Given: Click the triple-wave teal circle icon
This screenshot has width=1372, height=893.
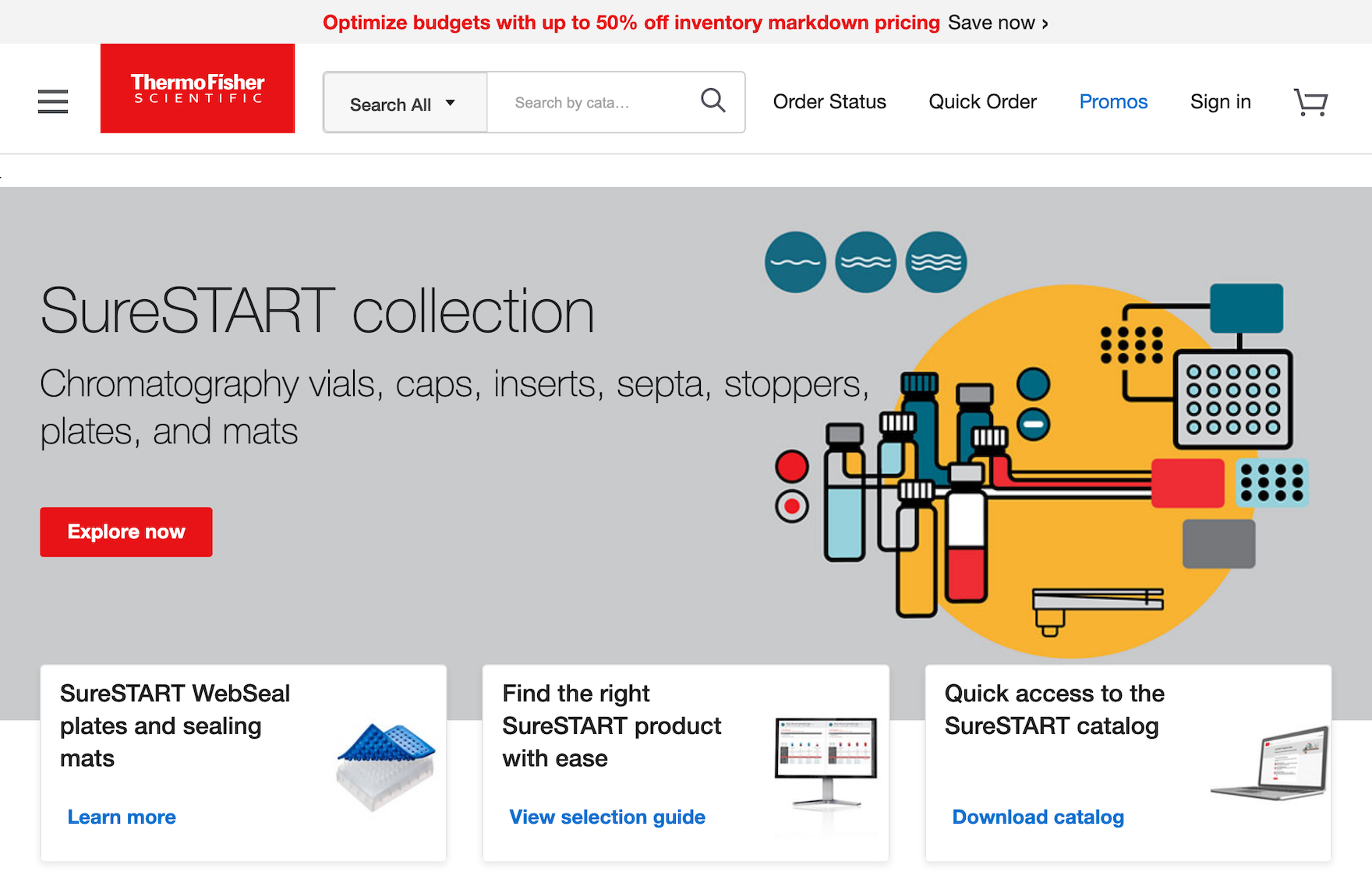Looking at the screenshot, I should [936, 262].
